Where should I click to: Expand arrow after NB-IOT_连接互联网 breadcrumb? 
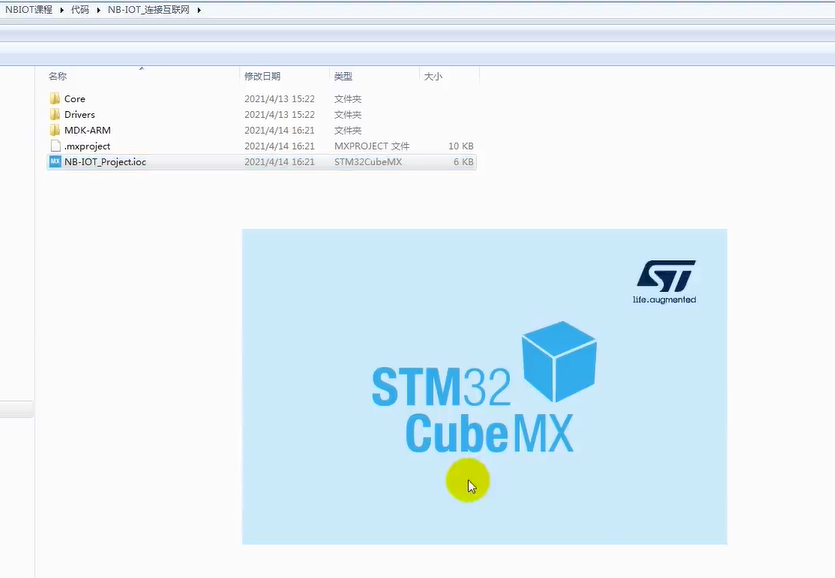pos(199,10)
